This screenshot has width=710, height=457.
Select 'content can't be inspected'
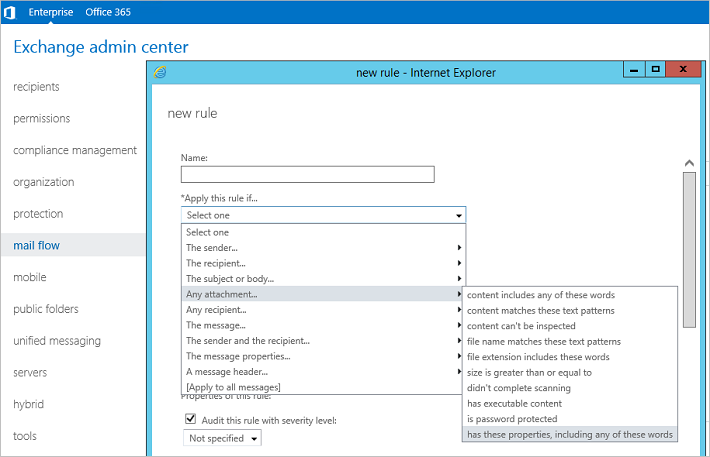click(x=570, y=326)
